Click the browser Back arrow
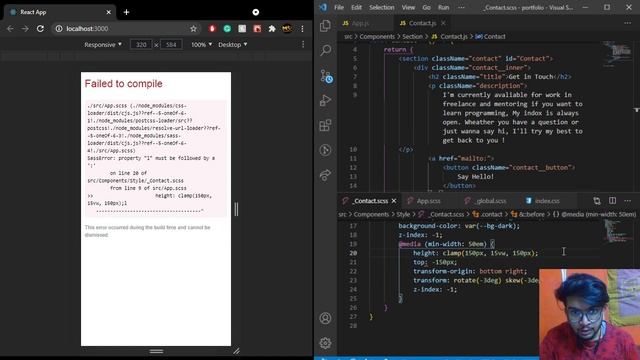Image resolution: width=640 pixels, height=360 pixels. (x=10, y=29)
